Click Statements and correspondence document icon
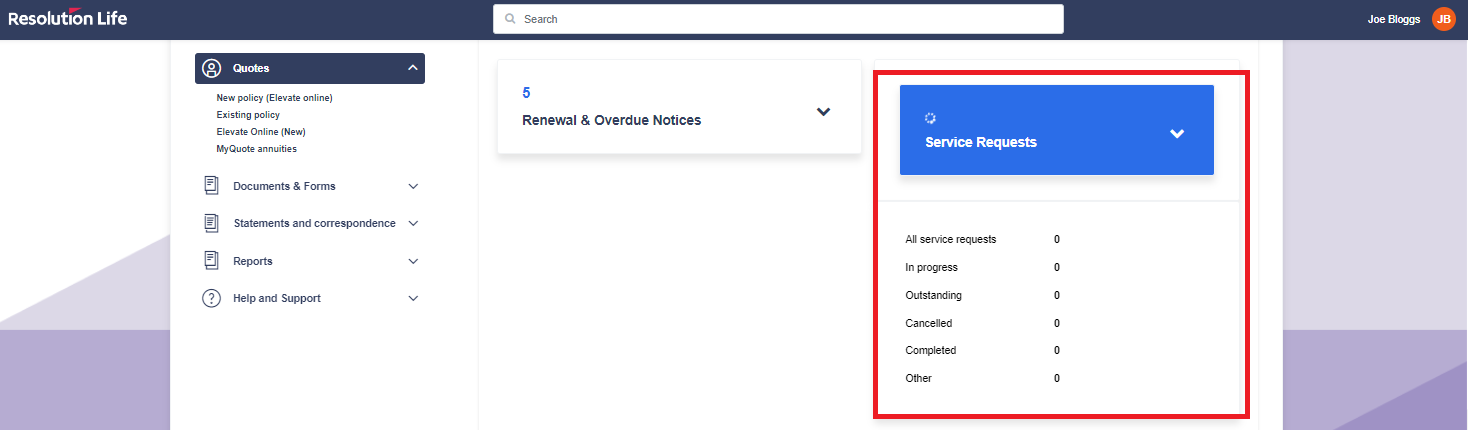The height and width of the screenshot is (430, 1468). [x=211, y=223]
